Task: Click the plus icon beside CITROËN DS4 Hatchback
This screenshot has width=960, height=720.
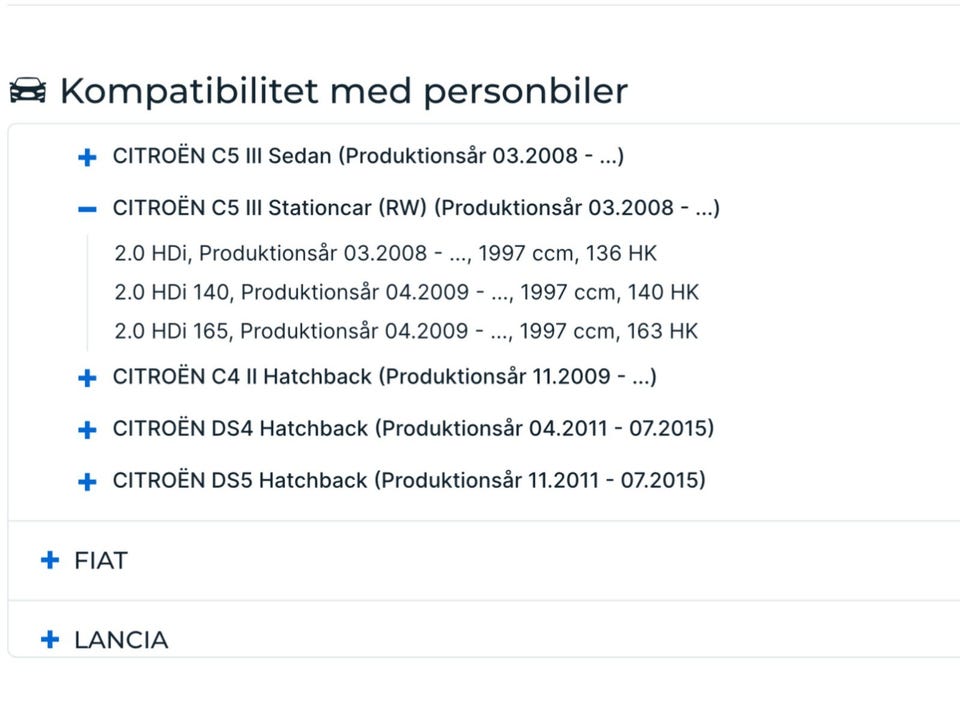Action: (87, 430)
